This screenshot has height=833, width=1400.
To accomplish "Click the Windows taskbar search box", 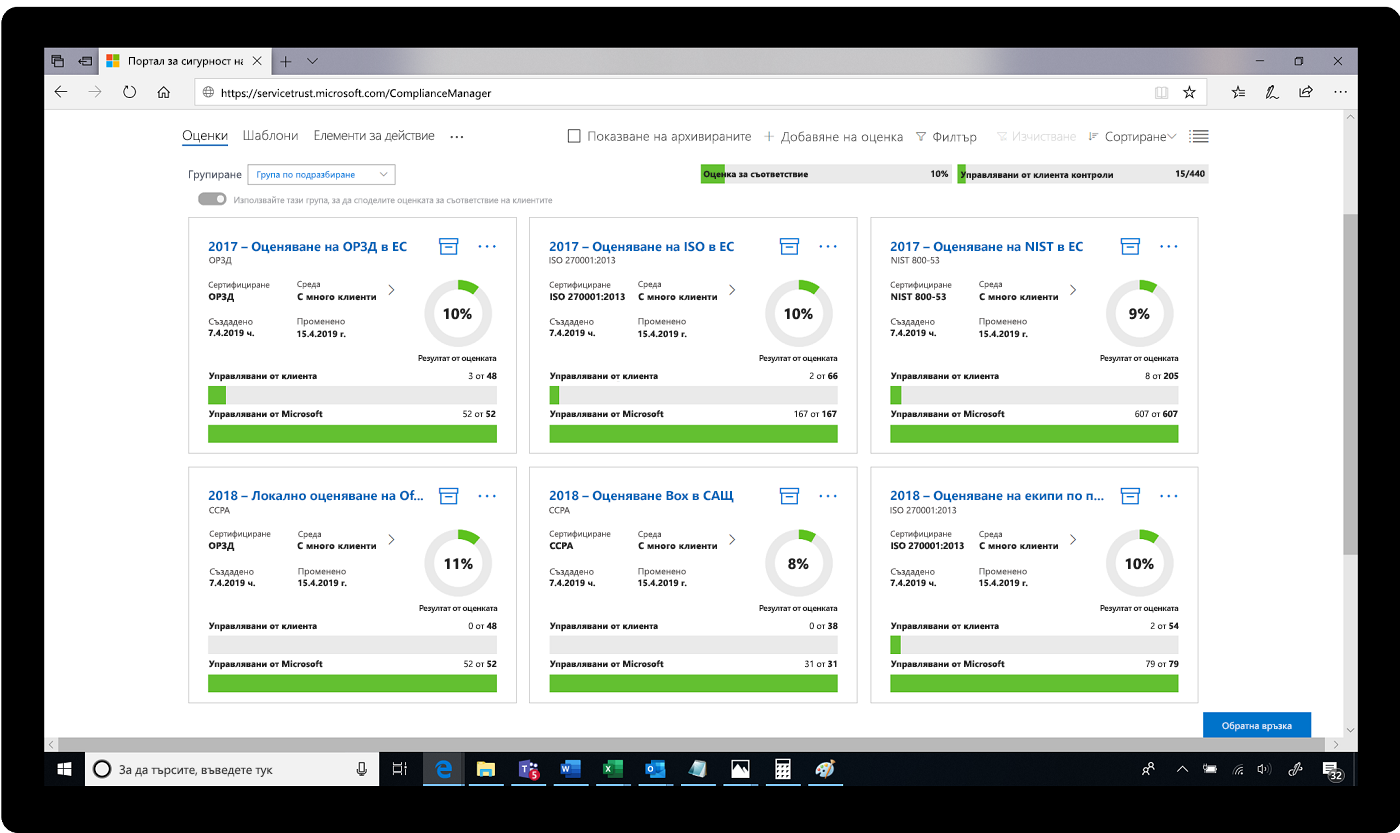I will click(x=231, y=769).
